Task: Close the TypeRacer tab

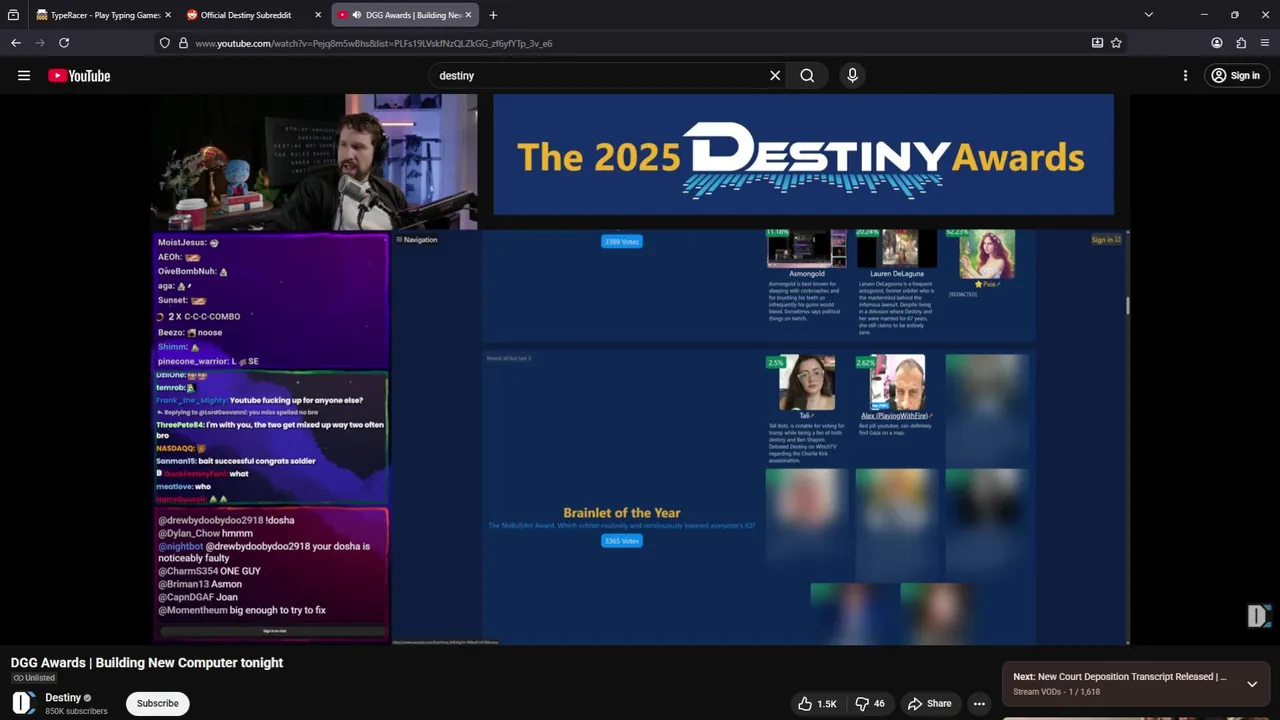Action: coord(168,15)
